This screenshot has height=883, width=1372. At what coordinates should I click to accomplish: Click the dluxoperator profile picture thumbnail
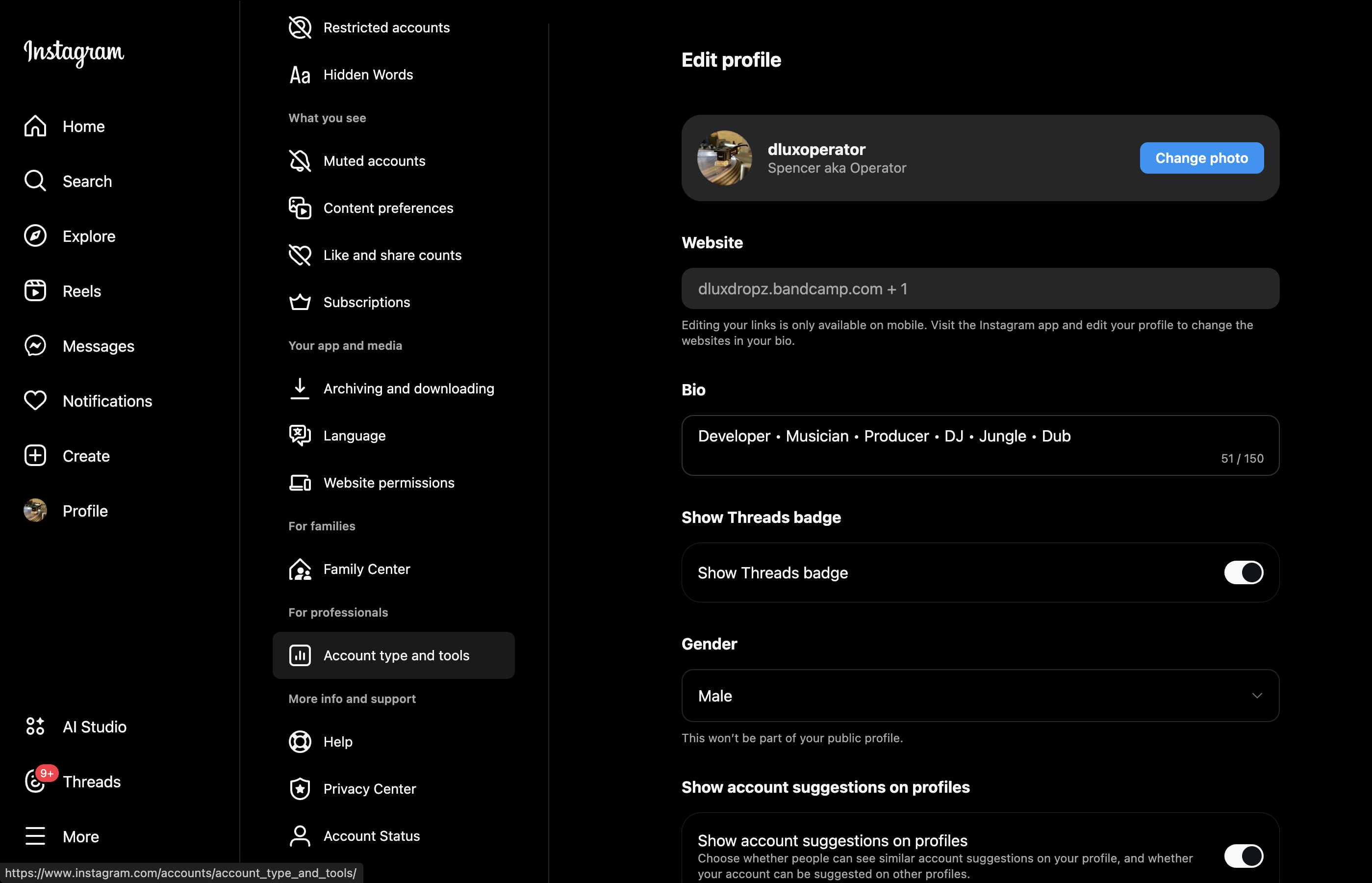(x=724, y=157)
